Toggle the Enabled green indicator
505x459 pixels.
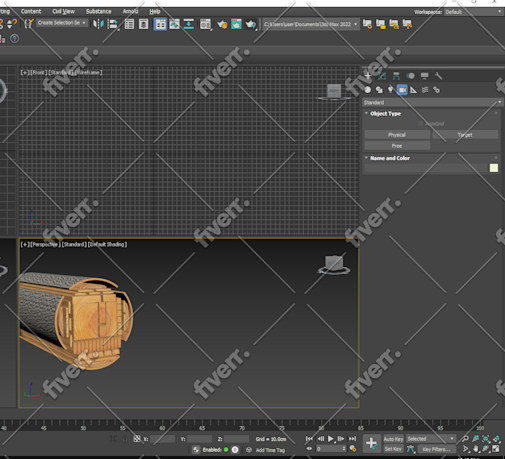coord(226,450)
